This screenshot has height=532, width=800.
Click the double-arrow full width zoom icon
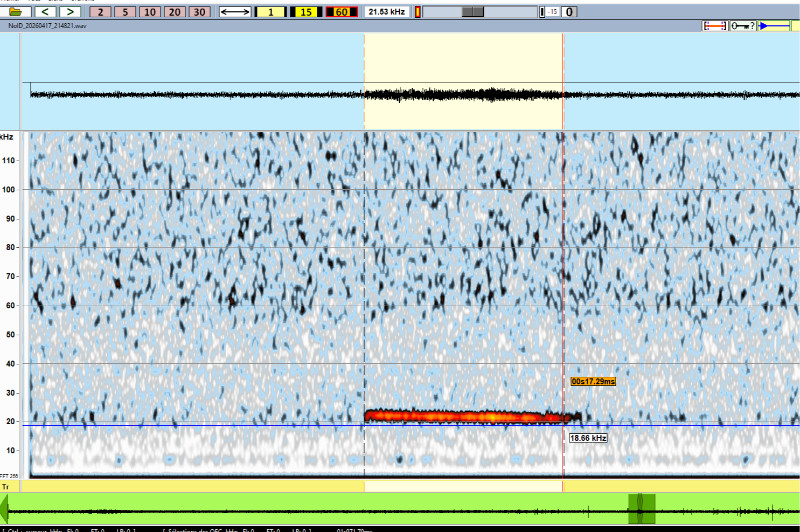(x=235, y=12)
